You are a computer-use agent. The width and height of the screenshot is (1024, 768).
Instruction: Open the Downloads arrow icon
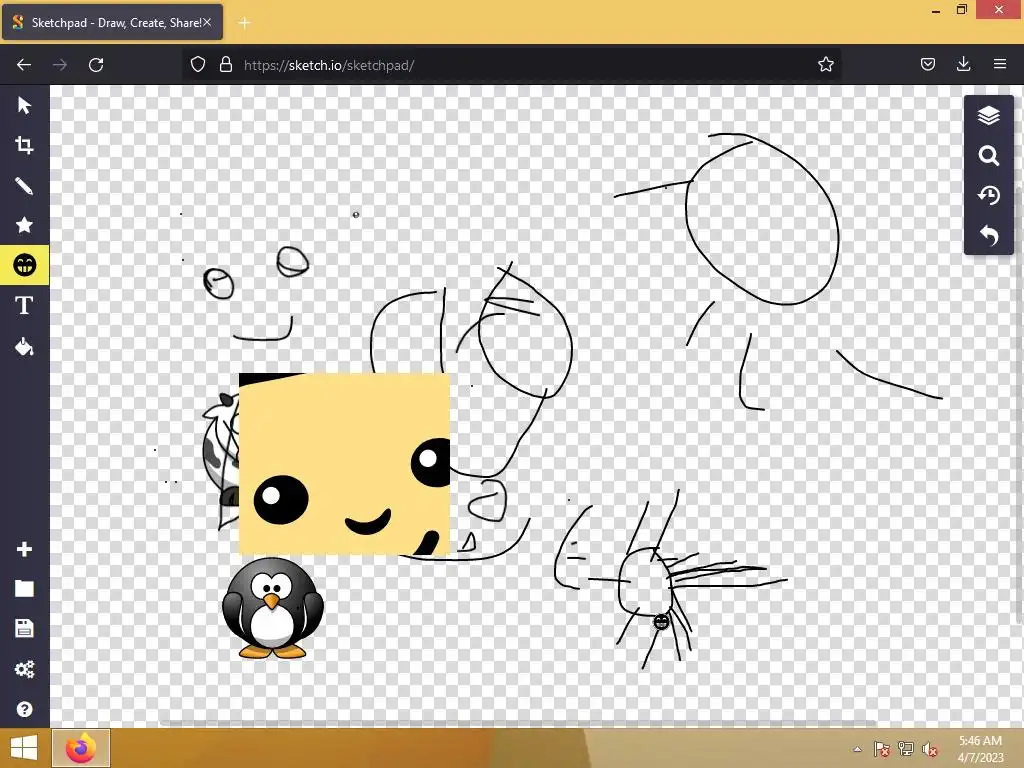963,64
